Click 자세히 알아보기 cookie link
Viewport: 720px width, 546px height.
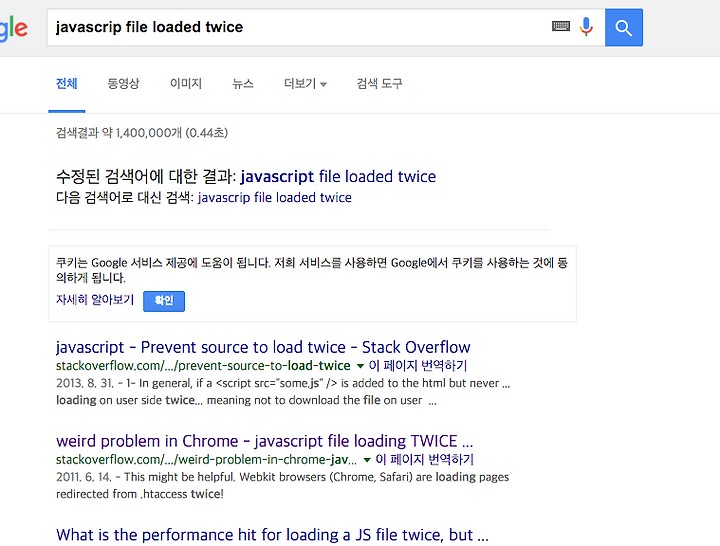[95, 300]
